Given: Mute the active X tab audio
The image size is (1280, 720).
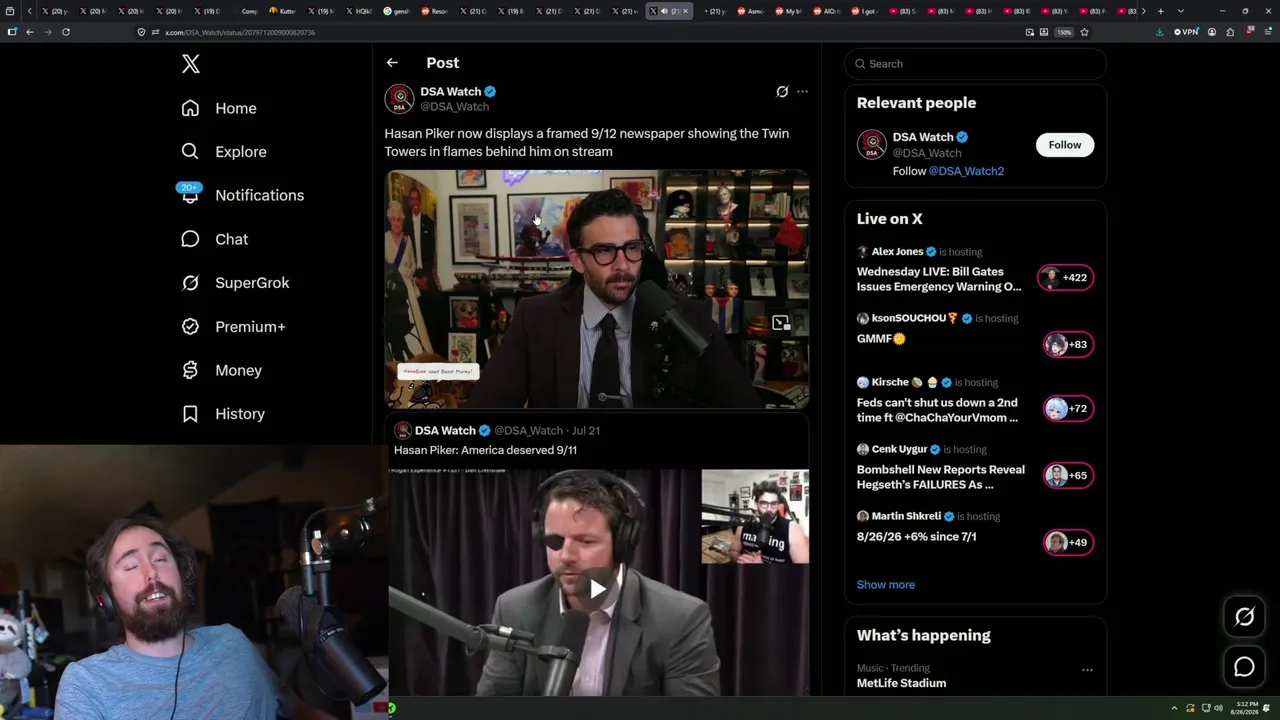Looking at the screenshot, I should 664,11.
